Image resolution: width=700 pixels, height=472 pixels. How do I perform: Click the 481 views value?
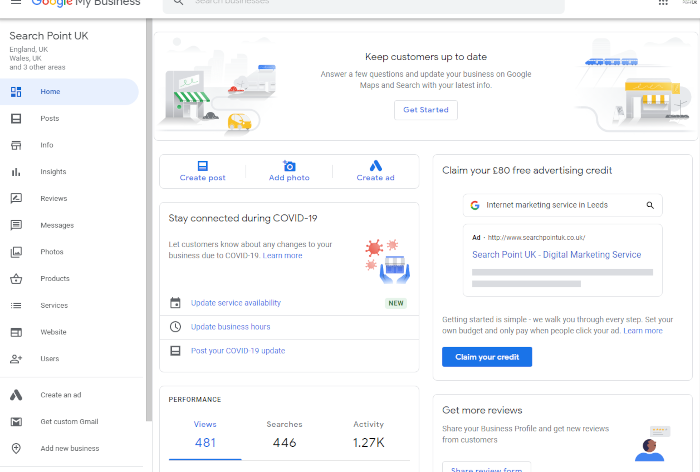click(x=205, y=443)
